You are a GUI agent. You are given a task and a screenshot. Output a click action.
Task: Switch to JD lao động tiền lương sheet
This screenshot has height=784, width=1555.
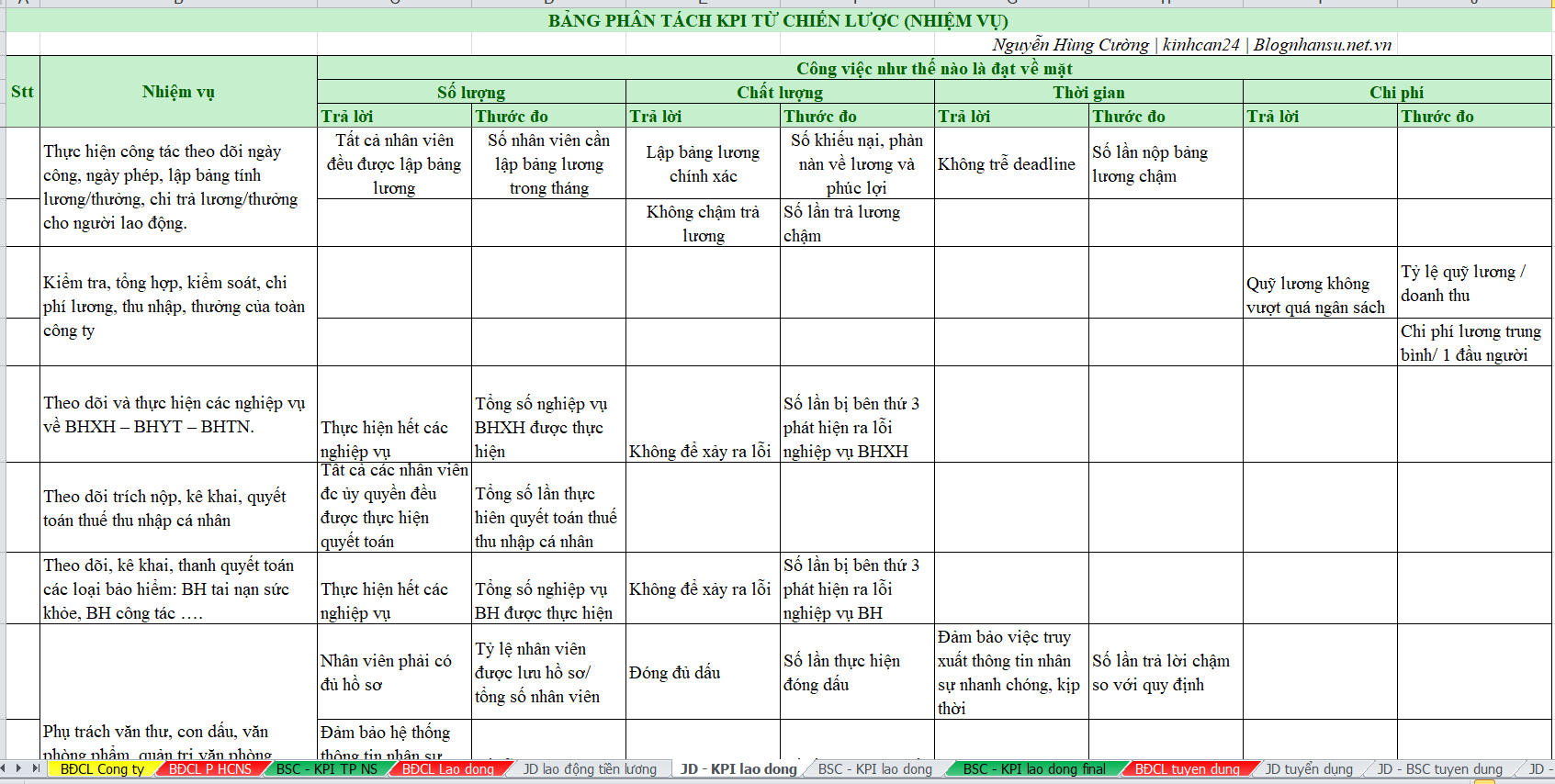589,769
